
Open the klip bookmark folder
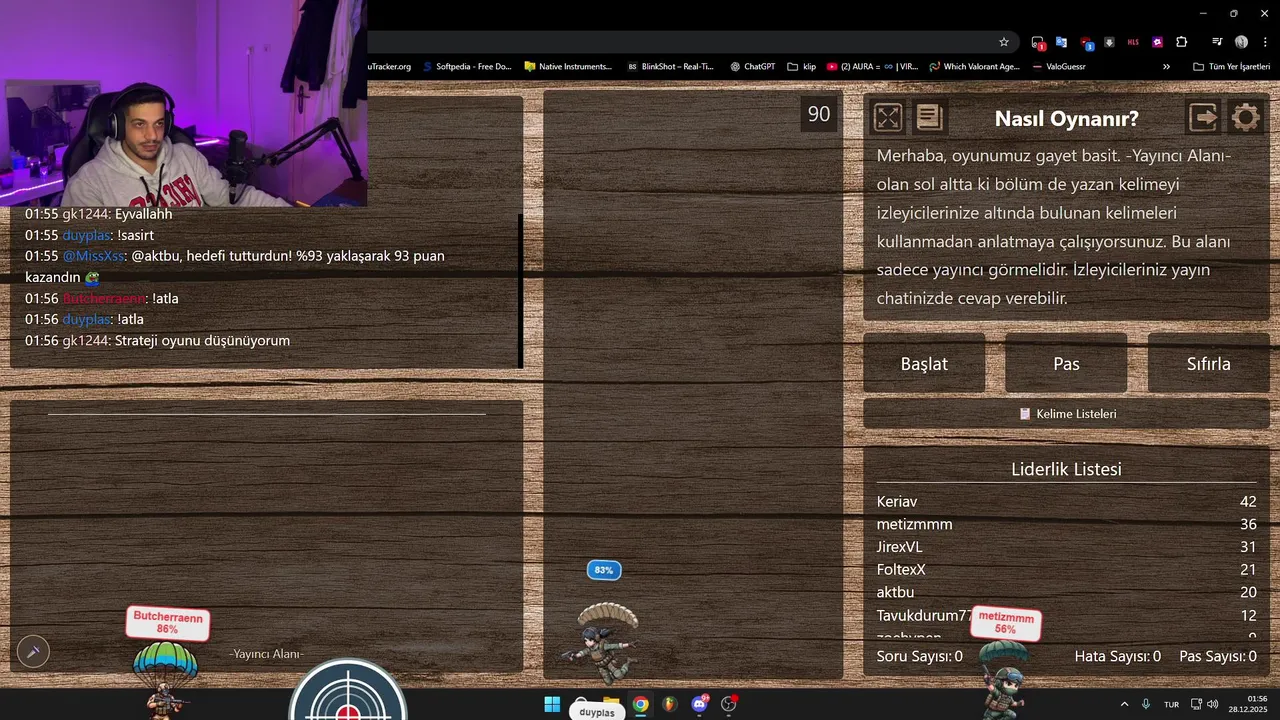802,67
